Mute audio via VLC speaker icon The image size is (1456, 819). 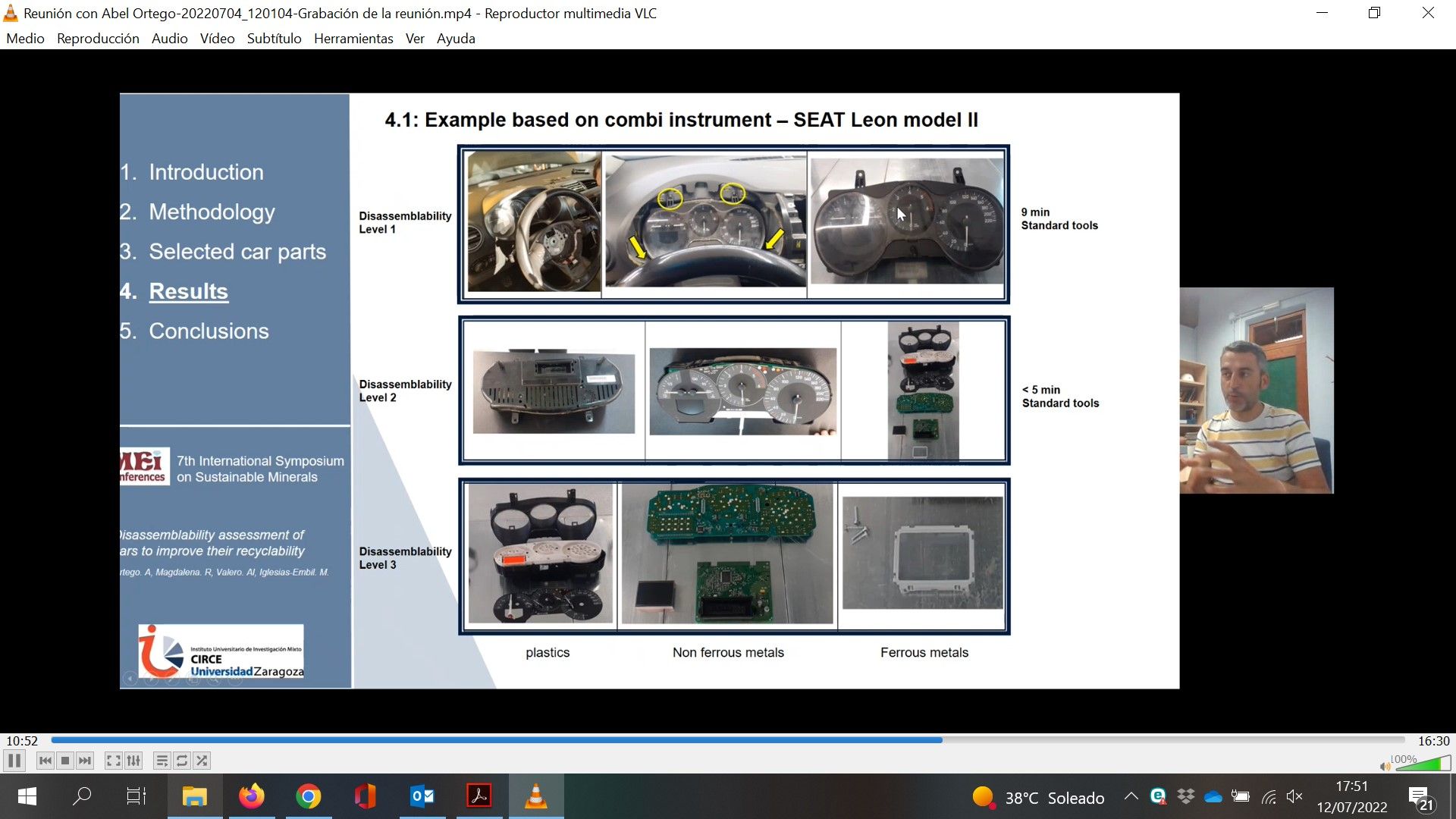click(x=1385, y=766)
